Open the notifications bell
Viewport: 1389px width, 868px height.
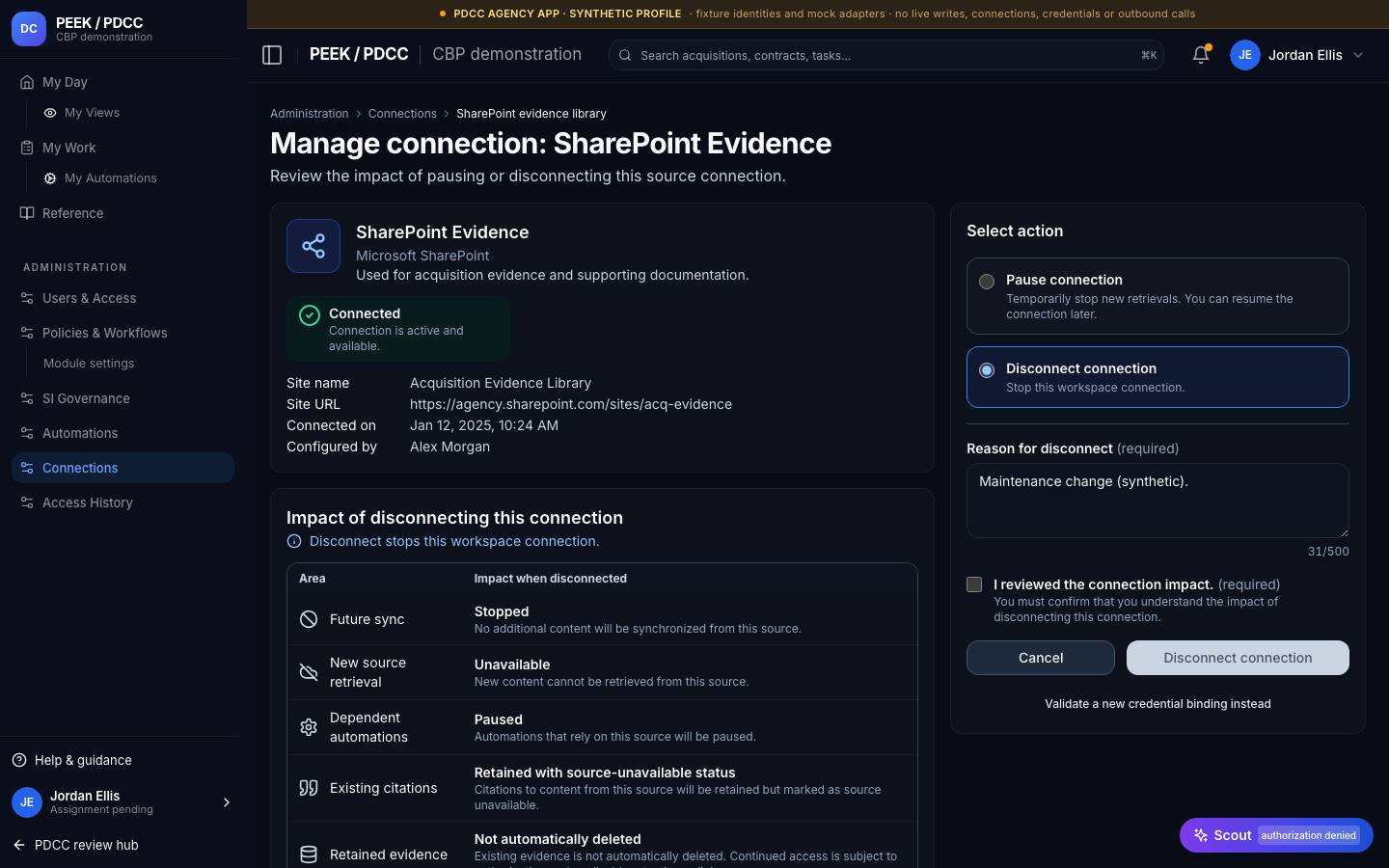[1201, 55]
